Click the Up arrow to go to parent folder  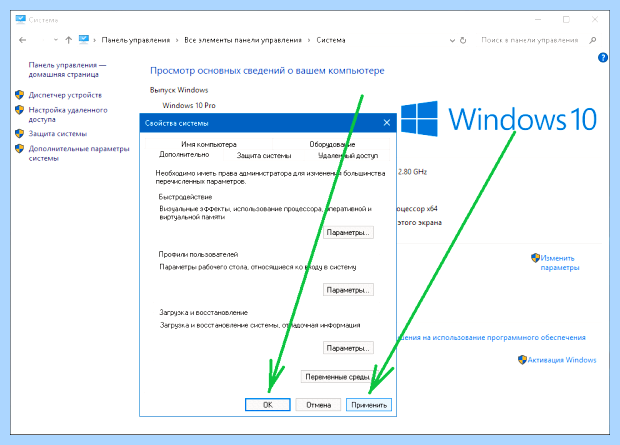point(69,40)
